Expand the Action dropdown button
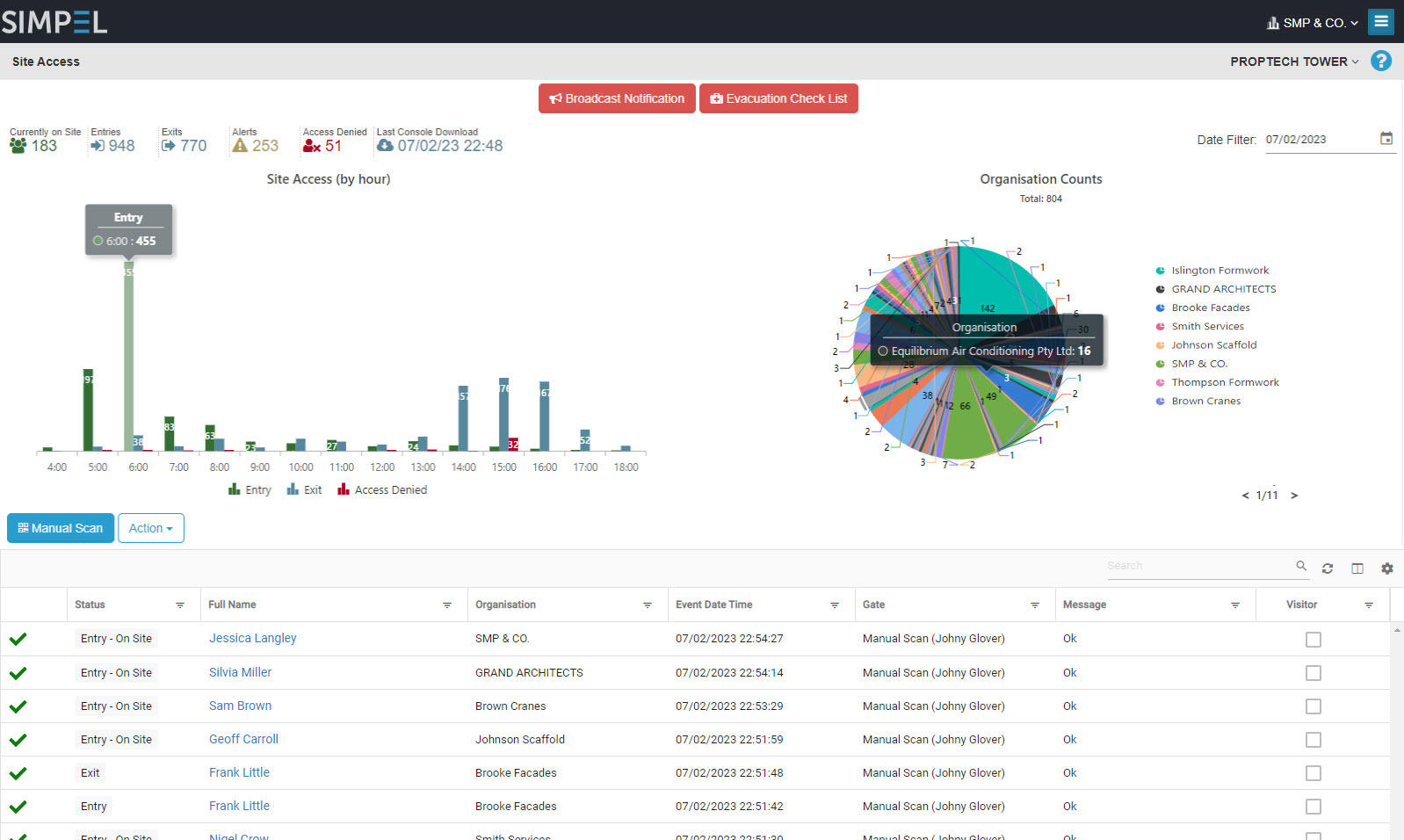Screen dimensions: 1404x840 click(x=151, y=528)
